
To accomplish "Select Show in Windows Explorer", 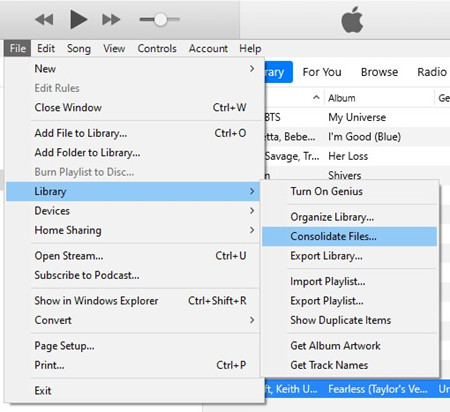I will (133, 301).
